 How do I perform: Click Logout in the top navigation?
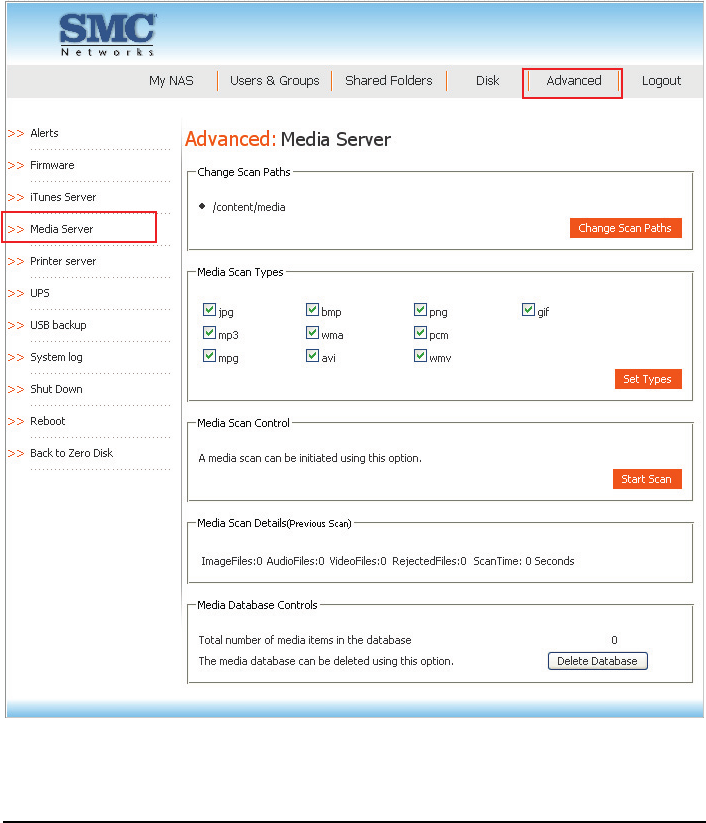(x=661, y=81)
